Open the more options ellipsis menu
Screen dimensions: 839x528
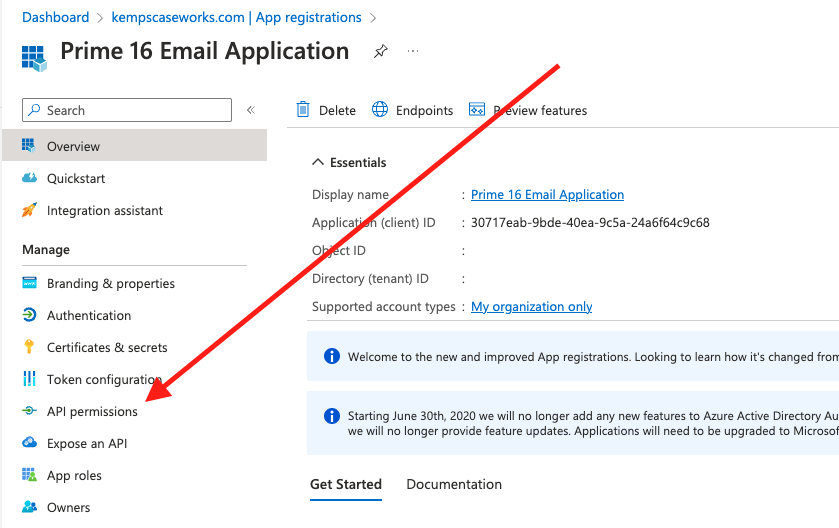[x=413, y=51]
